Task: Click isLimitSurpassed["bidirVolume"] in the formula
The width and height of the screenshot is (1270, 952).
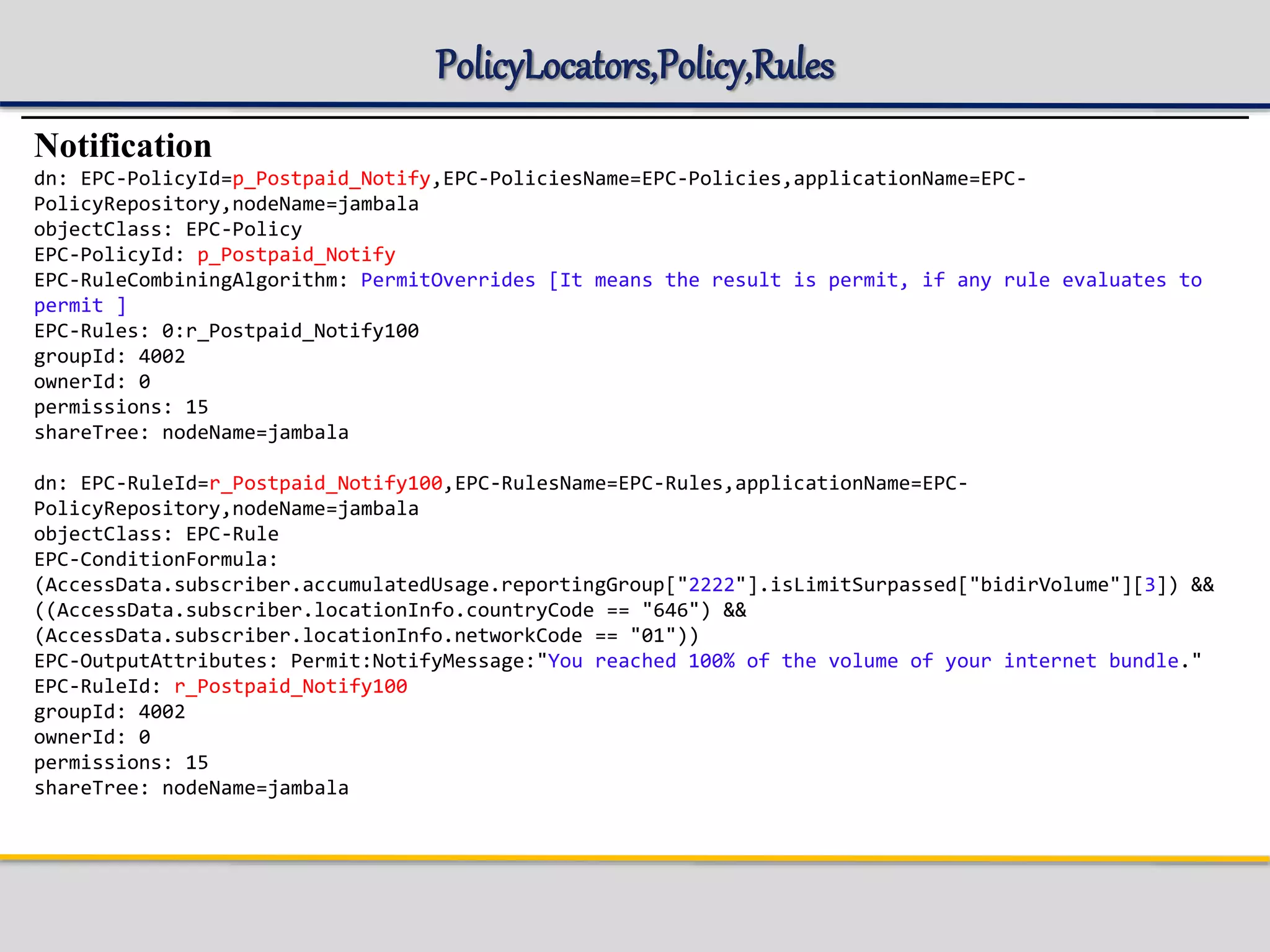Action: pos(951,585)
